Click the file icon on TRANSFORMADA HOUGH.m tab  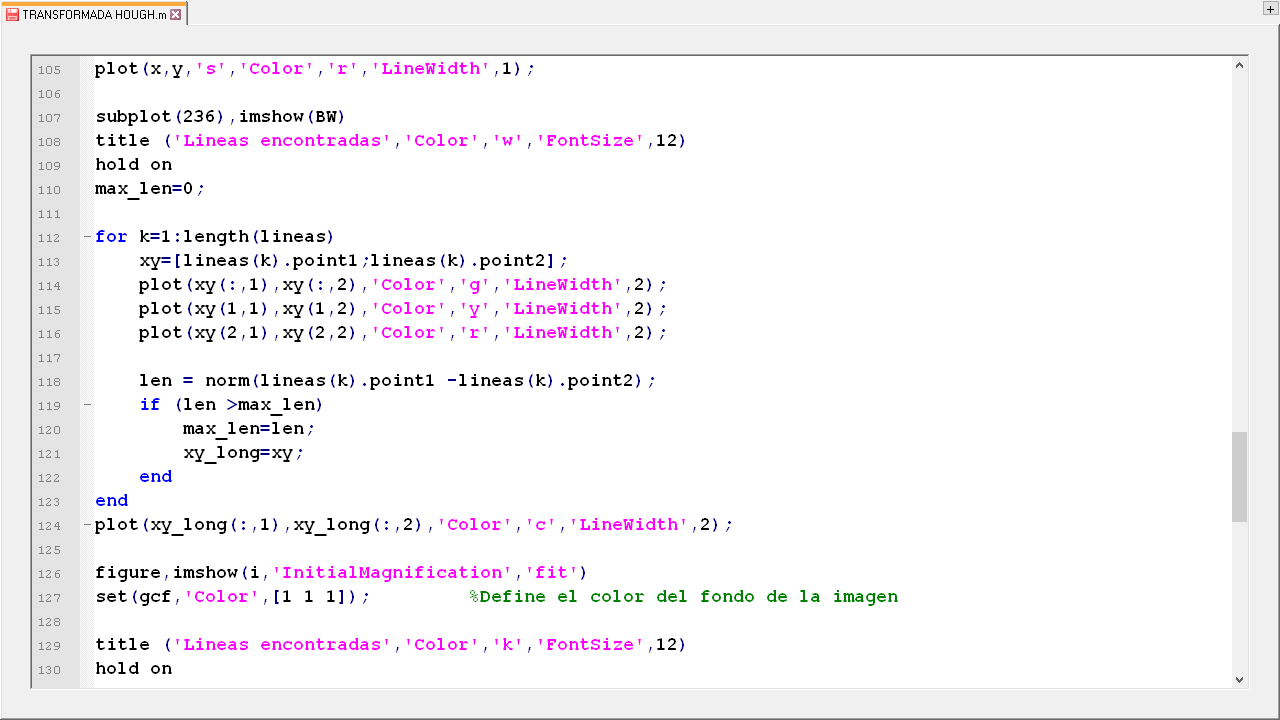coord(13,15)
